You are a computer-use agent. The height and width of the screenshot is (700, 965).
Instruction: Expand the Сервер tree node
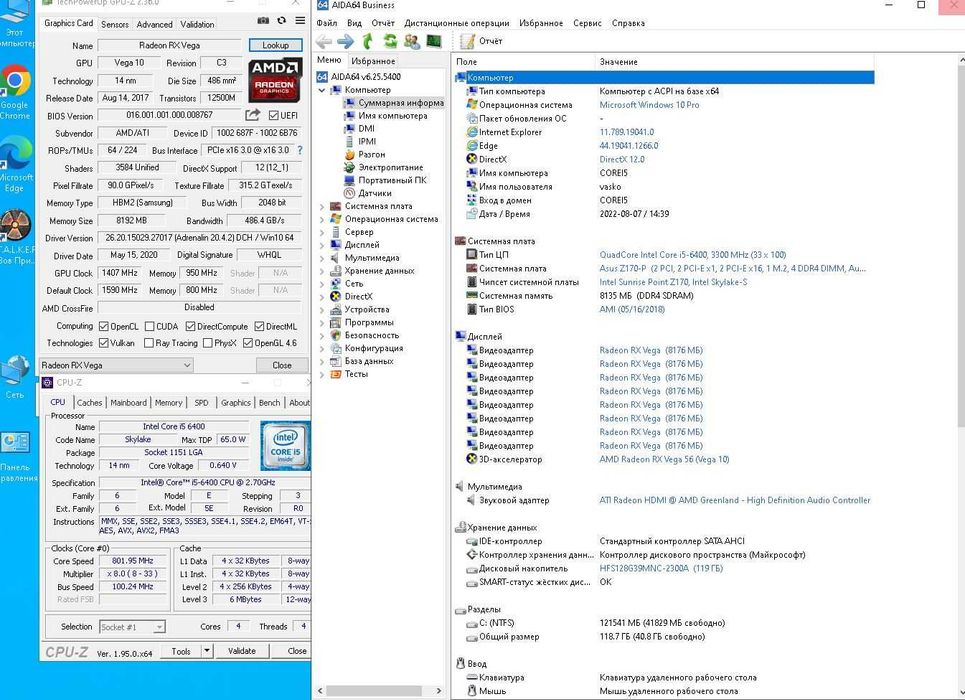(x=321, y=232)
